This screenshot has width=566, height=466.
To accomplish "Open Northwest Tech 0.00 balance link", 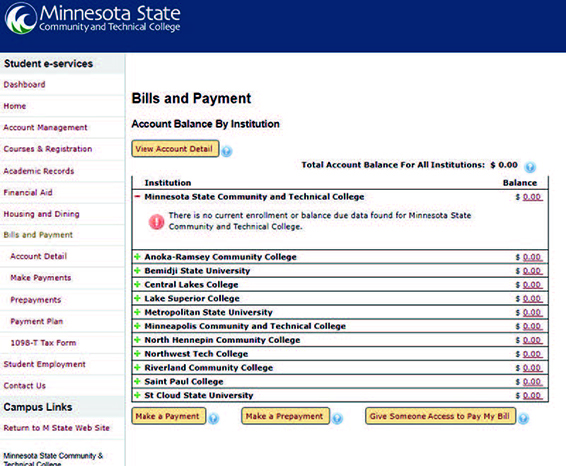I will pos(532,354).
